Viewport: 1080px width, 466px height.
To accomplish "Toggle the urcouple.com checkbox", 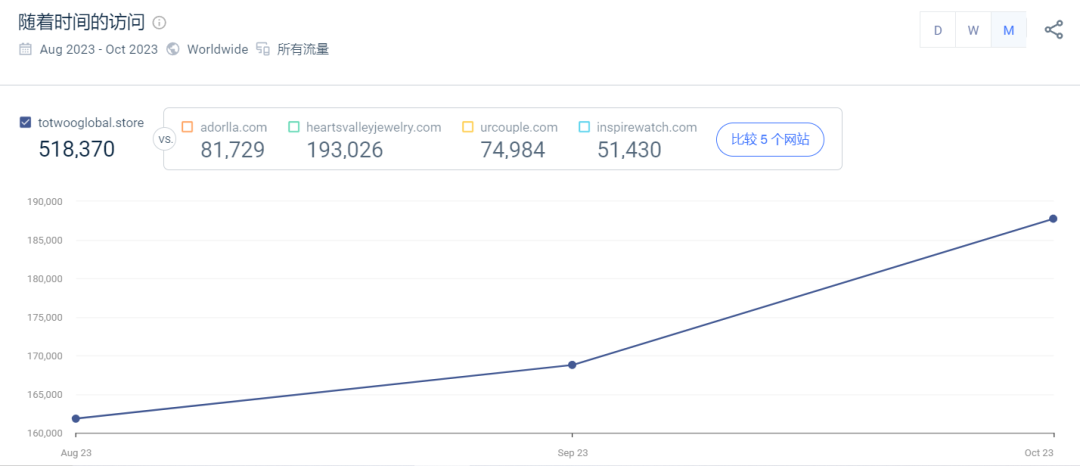I will coord(468,127).
